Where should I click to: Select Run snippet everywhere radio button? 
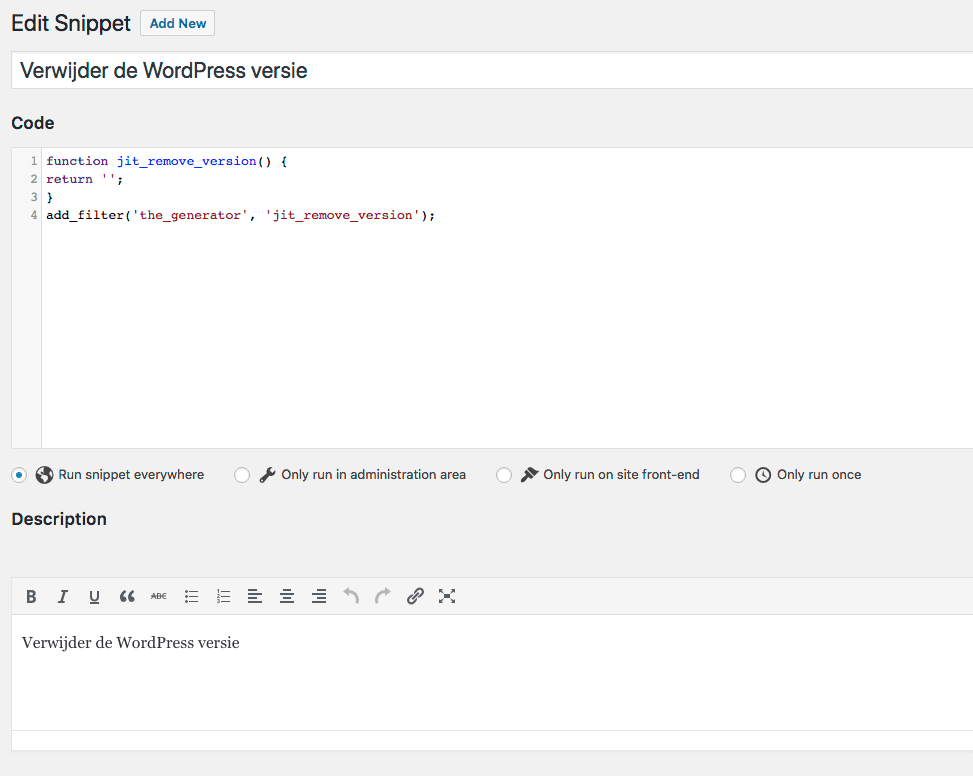(x=19, y=475)
